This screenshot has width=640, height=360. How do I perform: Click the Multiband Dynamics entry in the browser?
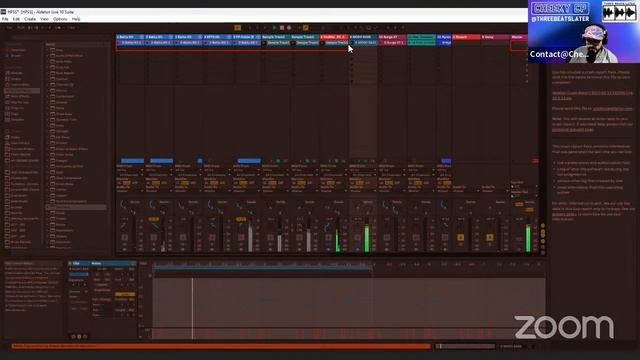[71, 202]
